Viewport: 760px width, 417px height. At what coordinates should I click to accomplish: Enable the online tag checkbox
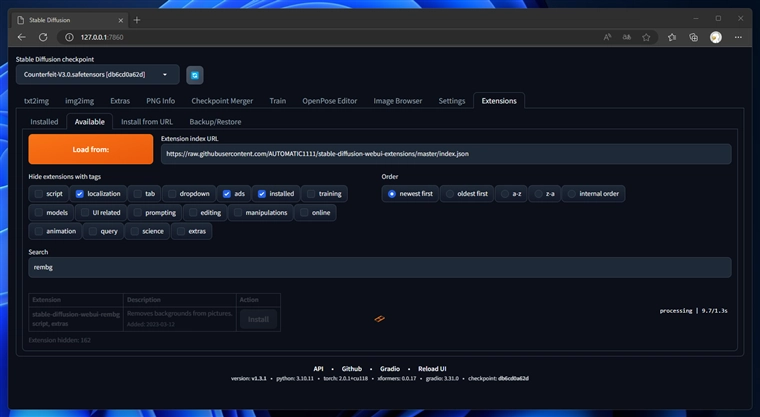pos(304,212)
